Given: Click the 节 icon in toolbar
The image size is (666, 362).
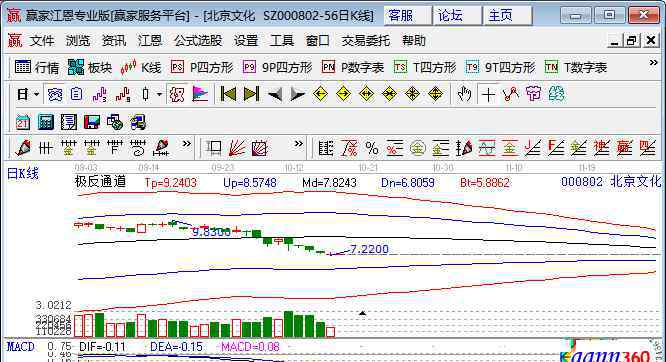Looking at the screenshot, I should 533,94.
